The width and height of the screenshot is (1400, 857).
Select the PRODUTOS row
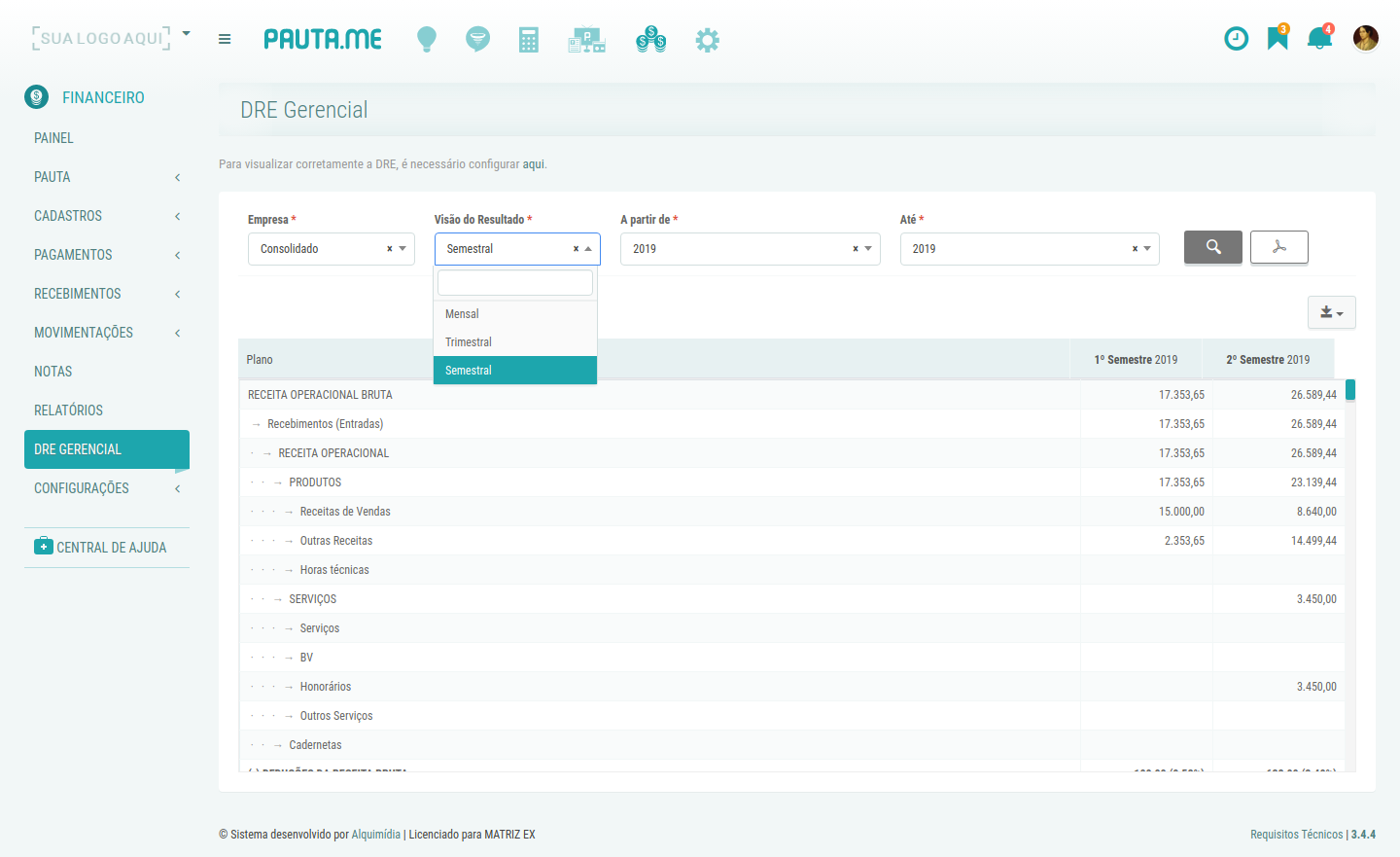[x=791, y=482]
